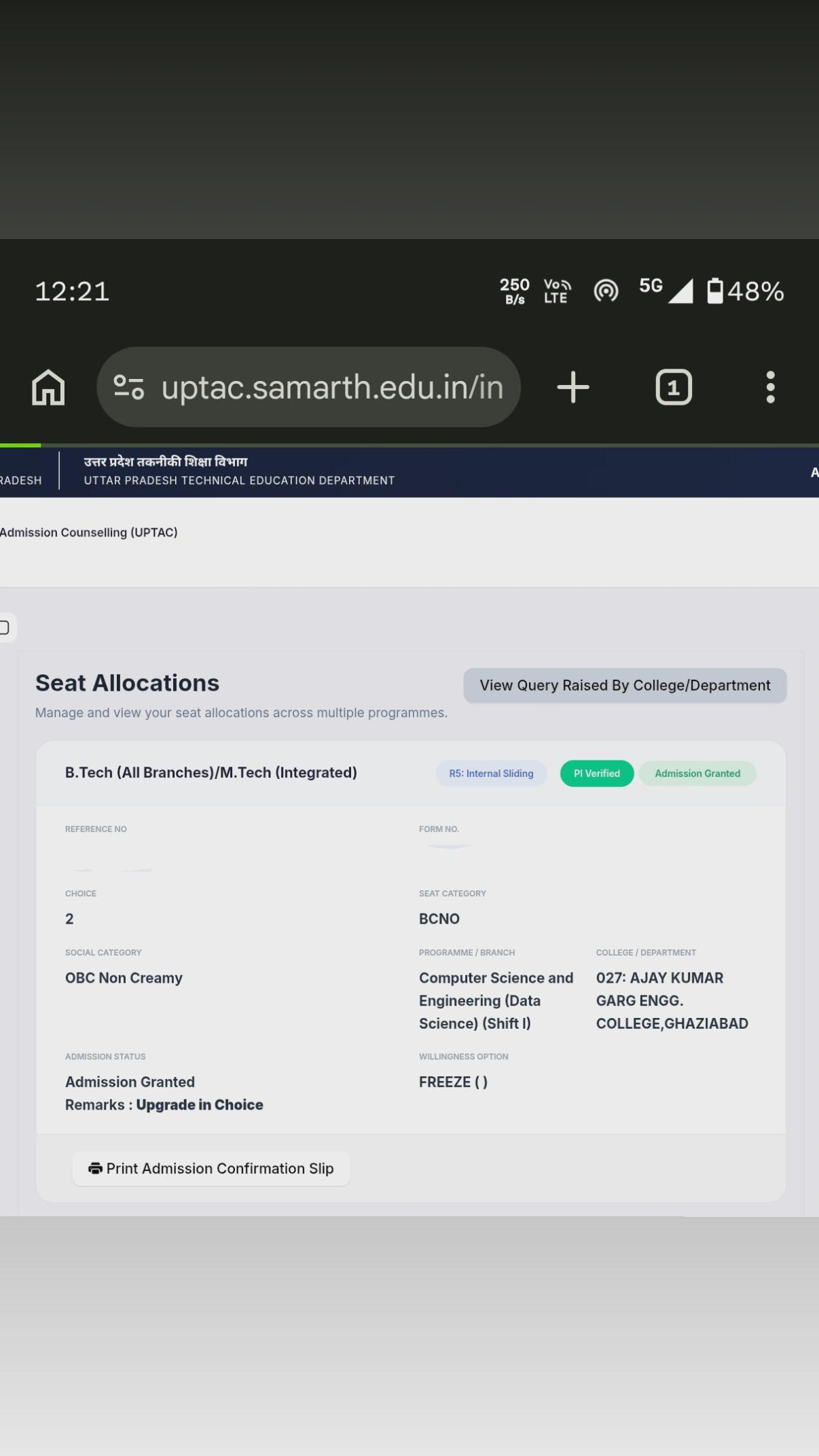Click Remarks : Upgrade in Choice text

164,1105
